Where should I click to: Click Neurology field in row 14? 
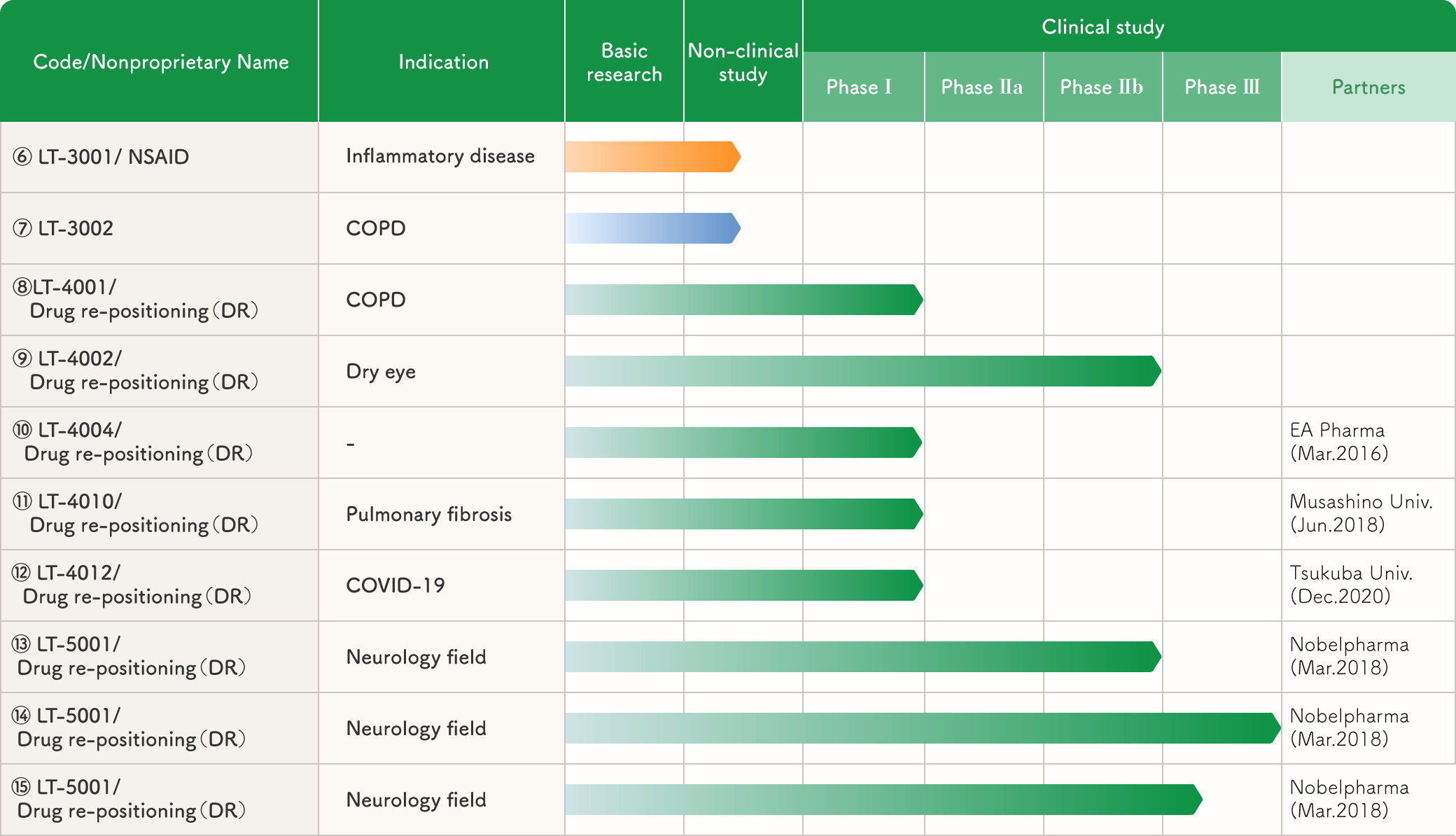(416, 729)
